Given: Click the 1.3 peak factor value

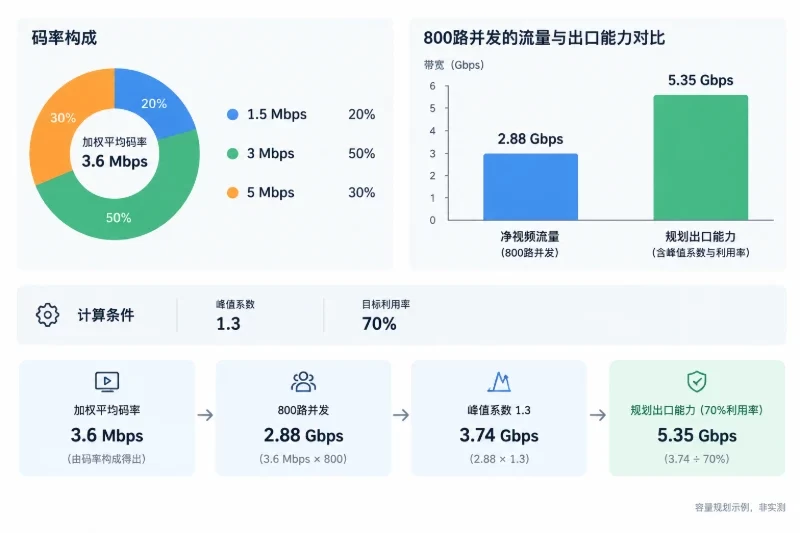Looking at the screenshot, I should pyautogui.click(x=228, y=324).
